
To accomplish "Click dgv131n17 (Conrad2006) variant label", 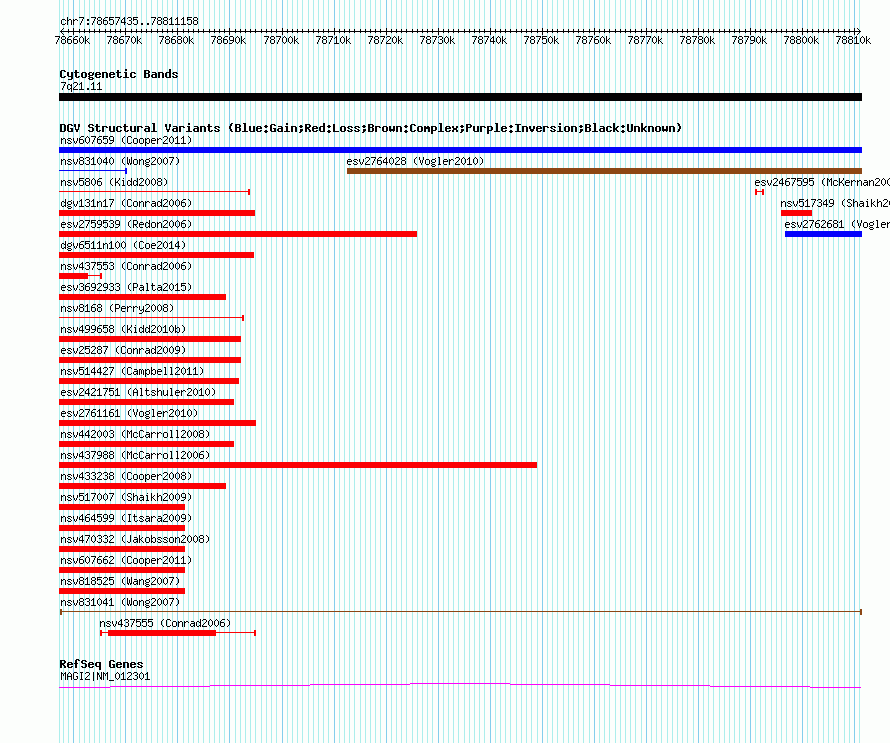I will coord(126,203).
